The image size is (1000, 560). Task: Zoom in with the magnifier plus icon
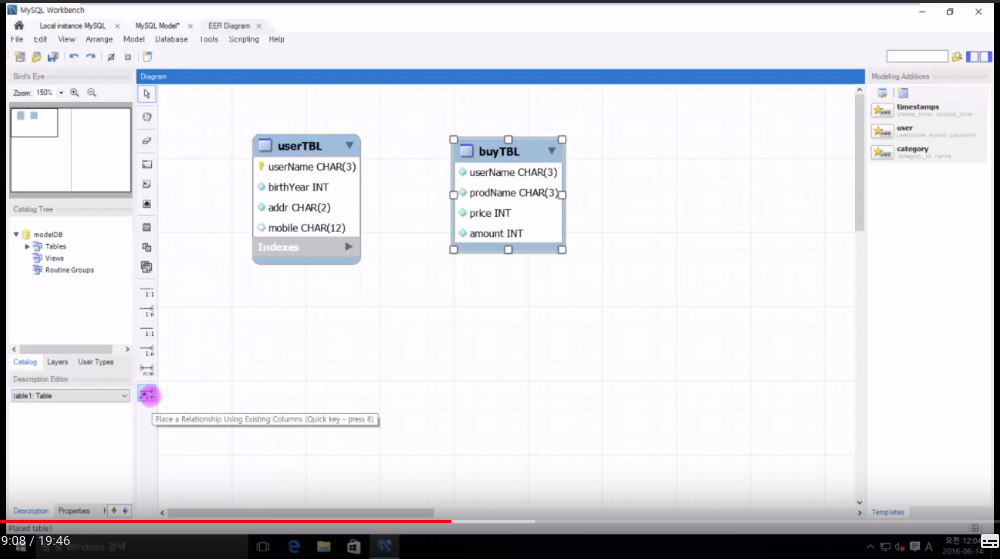[x=75, y=92]
